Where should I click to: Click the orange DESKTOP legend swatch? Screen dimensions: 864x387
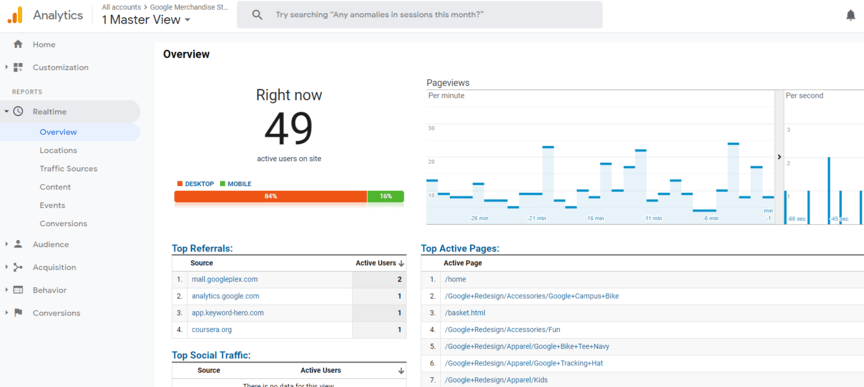pos(180,184)
